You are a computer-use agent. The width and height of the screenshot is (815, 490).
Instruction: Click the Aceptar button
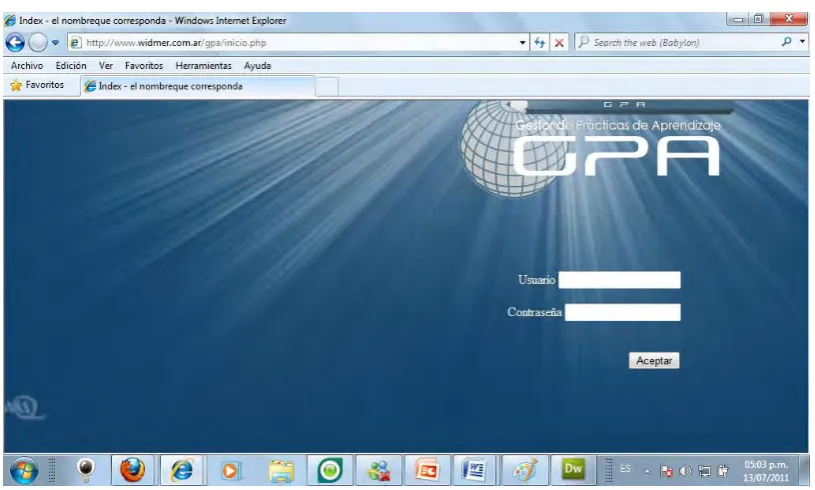(x=654, y=361)
